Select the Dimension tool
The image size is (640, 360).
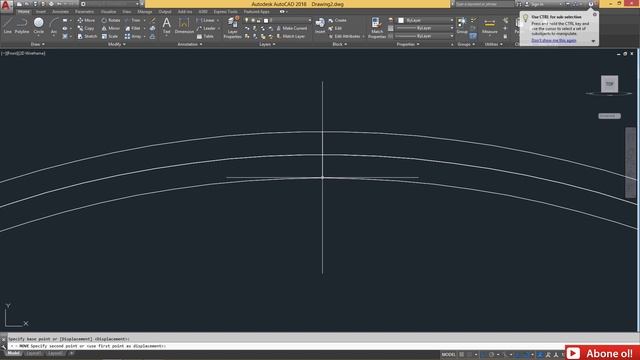coord(184,25)
